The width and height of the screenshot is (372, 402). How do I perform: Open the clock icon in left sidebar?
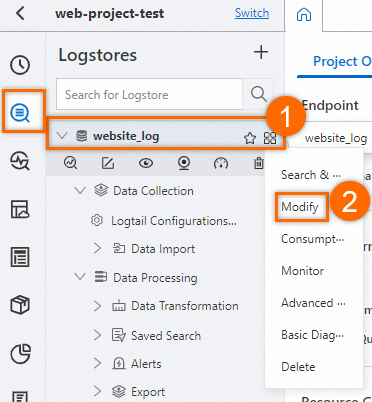tap(20, 65)
